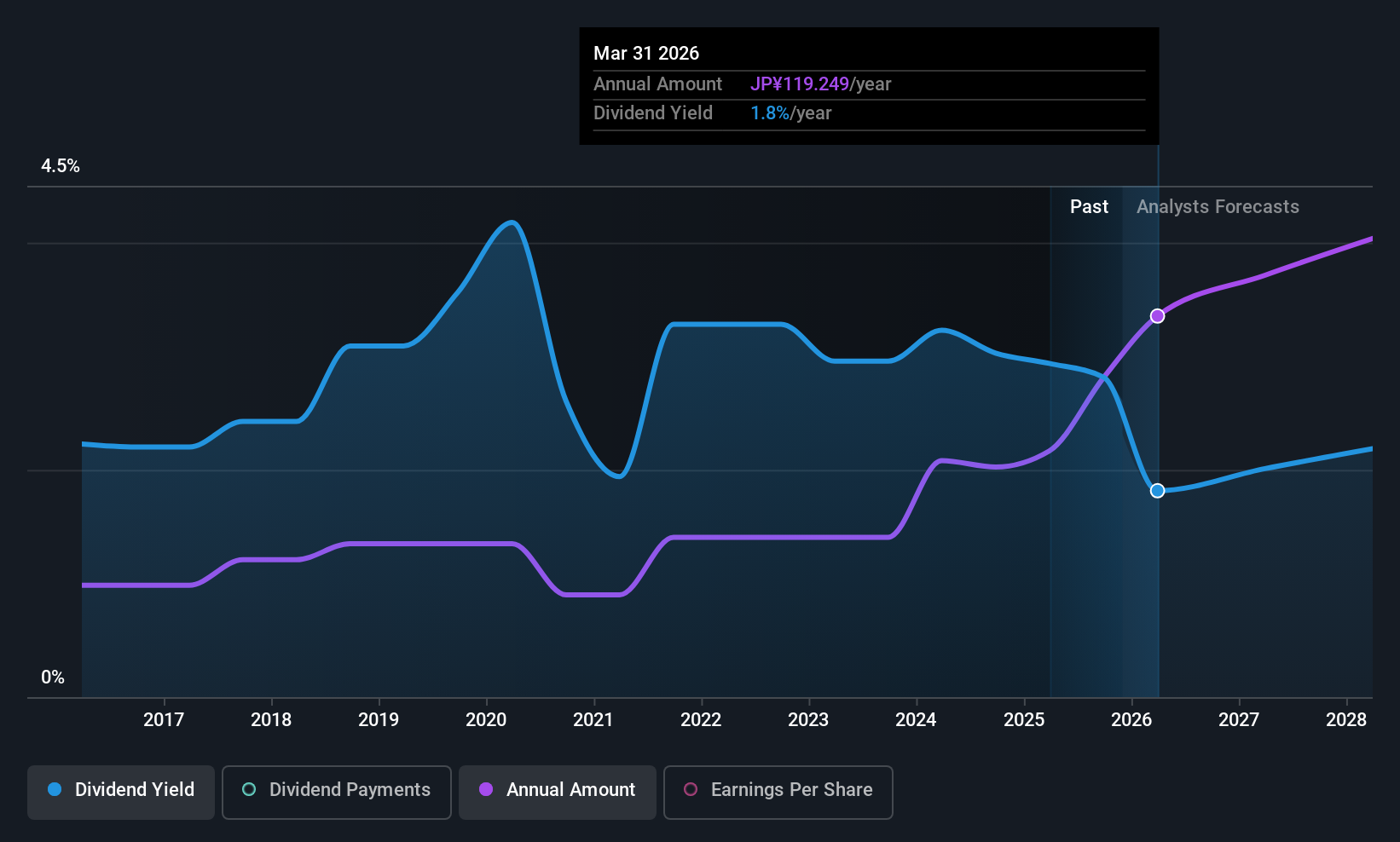
Task: Click the blue Dividend Yield data point marker
Action: (1157, 491)
